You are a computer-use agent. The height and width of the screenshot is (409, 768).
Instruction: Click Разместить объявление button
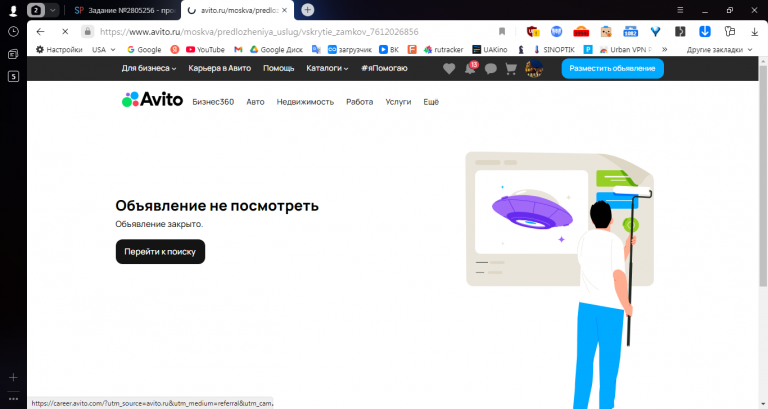pos(612,69)
